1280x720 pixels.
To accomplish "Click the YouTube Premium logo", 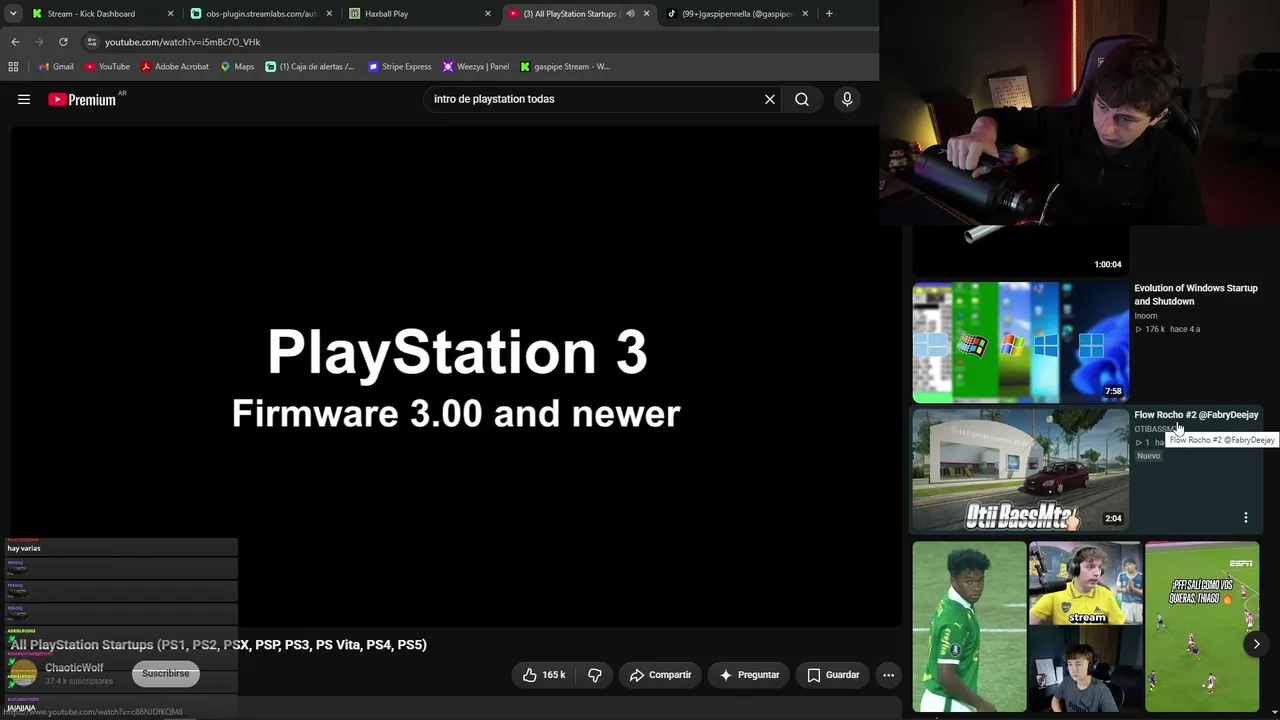I will (82, 99).
